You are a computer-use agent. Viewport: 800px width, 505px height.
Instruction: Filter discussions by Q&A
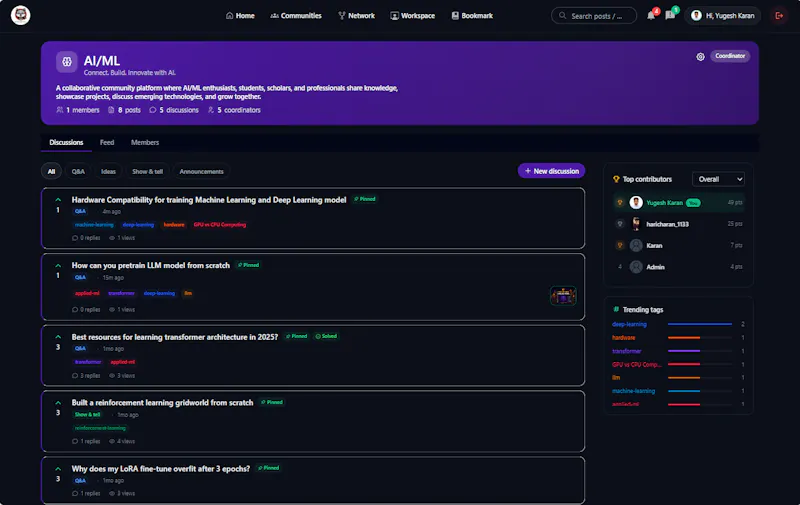[78, 171]
